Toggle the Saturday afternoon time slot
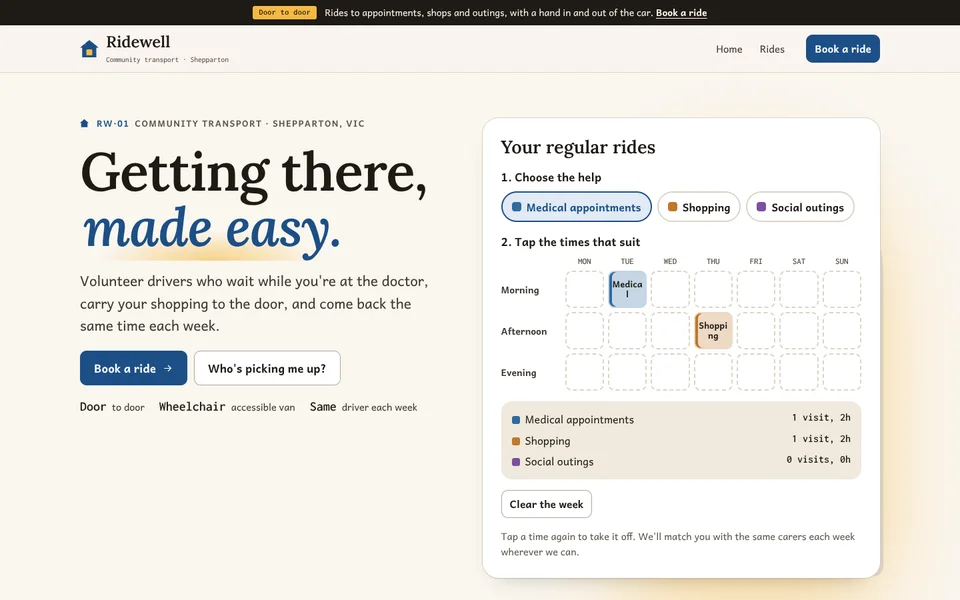The height and width of the screenshot is (600, 960). pyautogui.click(x=799, y=331)
